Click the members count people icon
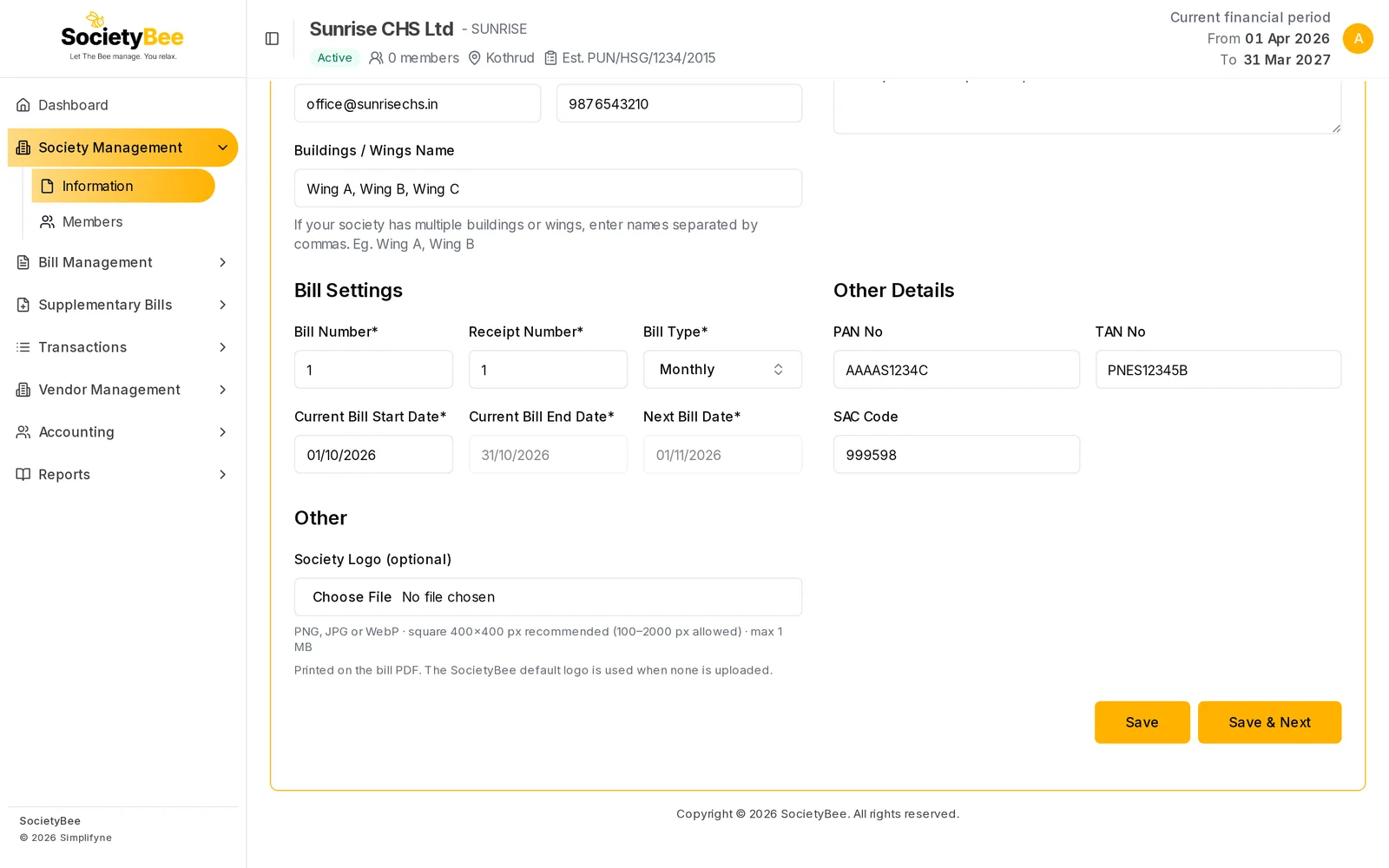This screenshot has width=1389, height=868. 376,58
